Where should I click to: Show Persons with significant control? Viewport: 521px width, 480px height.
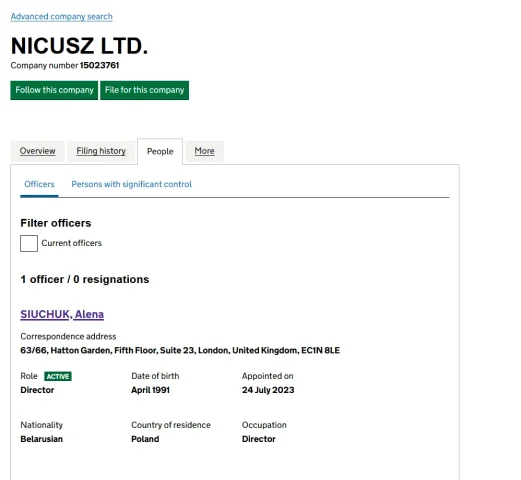pyautogui.click(x=131, y=184)
